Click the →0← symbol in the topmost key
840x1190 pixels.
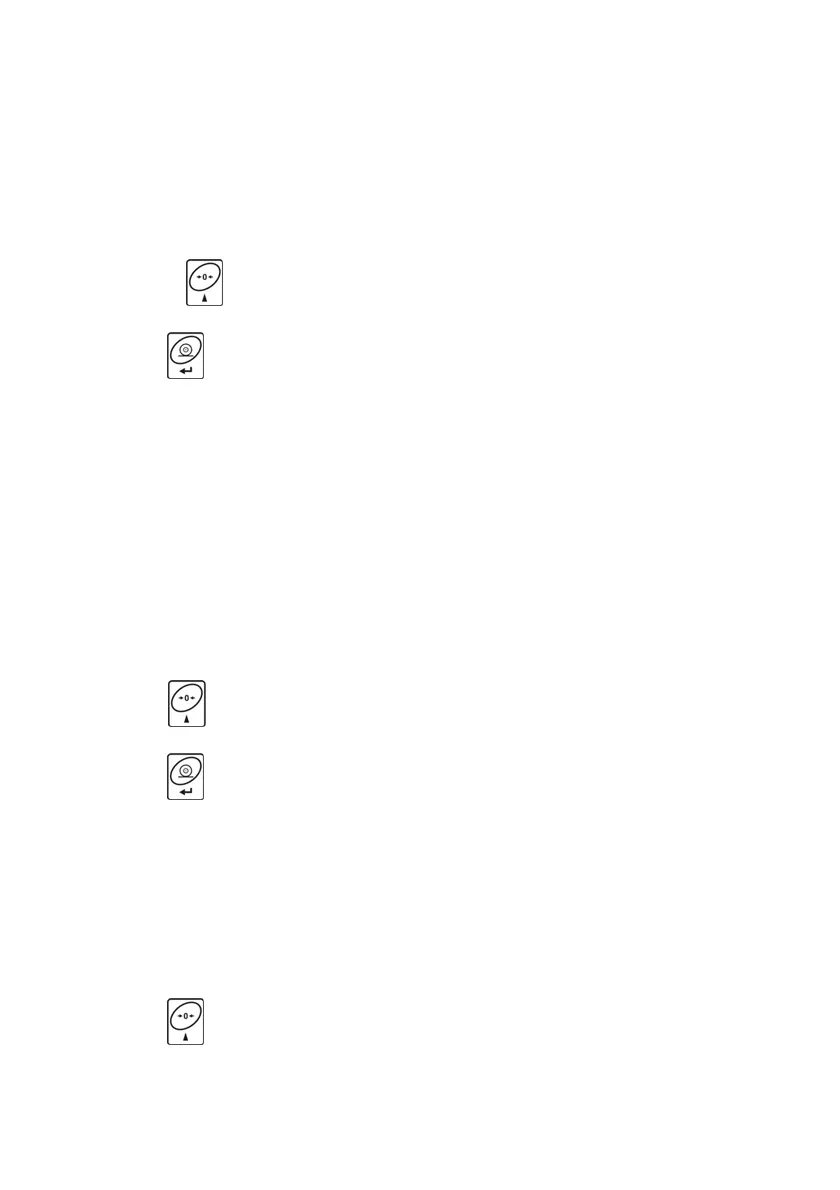[x=205, y=277]
